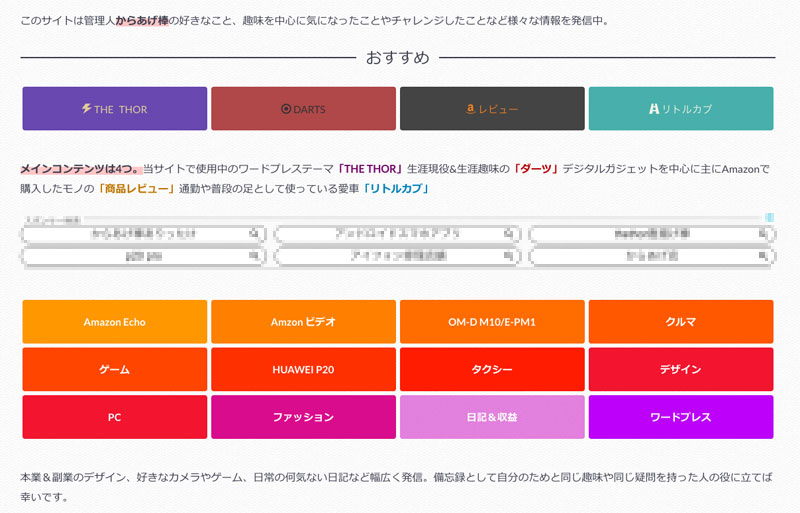Click the paragraph starting 本業＆副業のデザイン
Screen dimensions: 800x513
[x=396, y=487]
